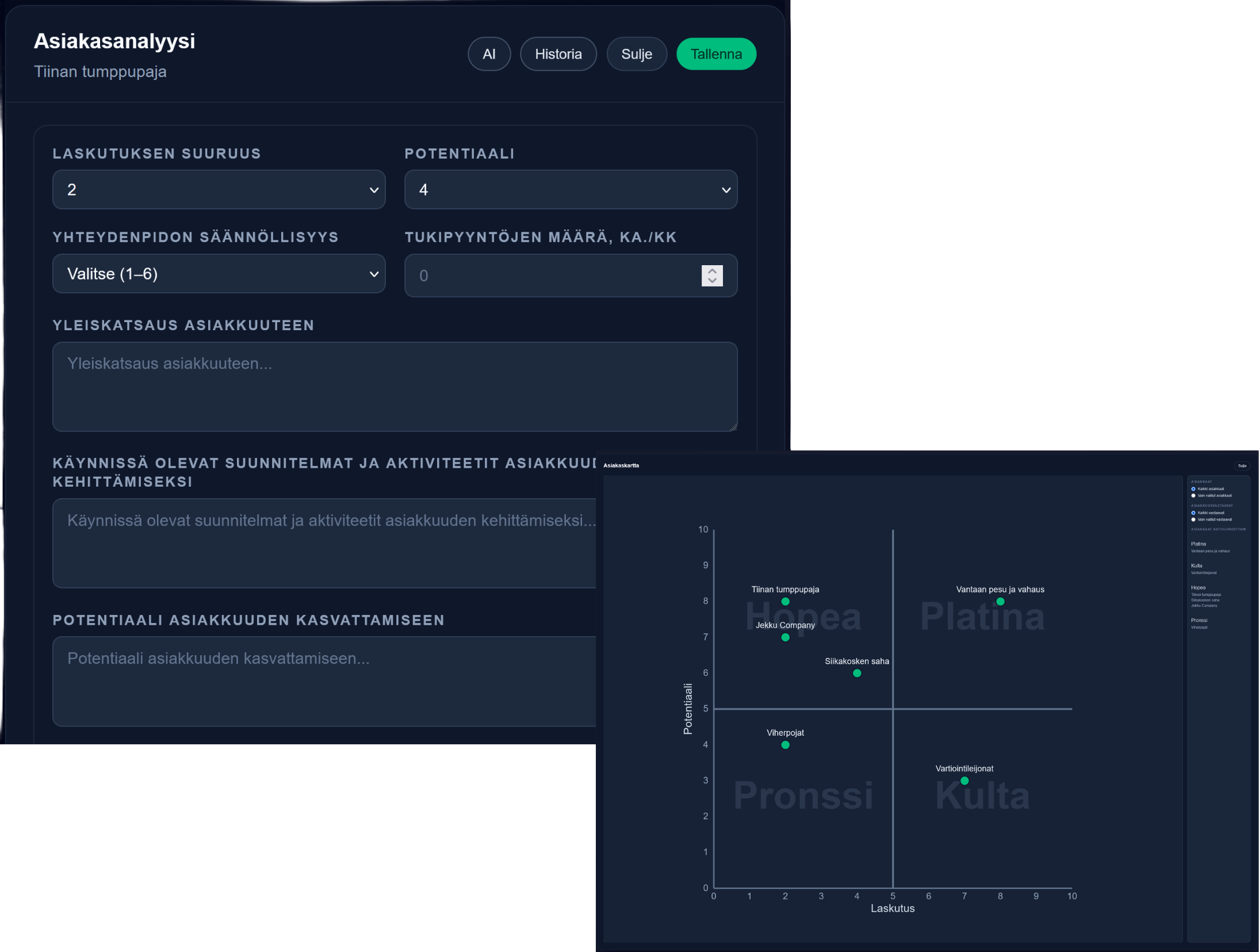Click Viherpojat under Pronssi in sidebar

coord(1199,628)
